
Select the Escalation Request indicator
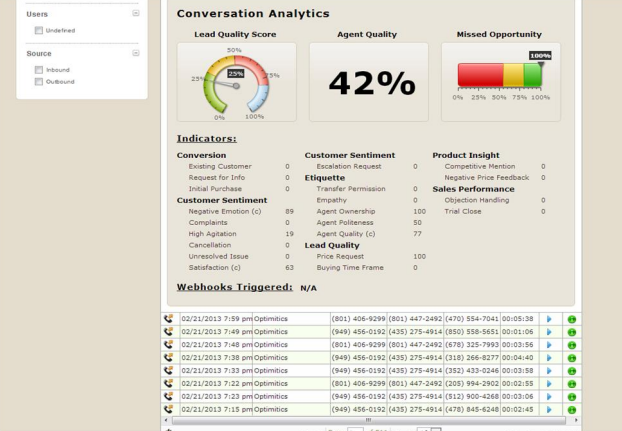coord(349,167)
